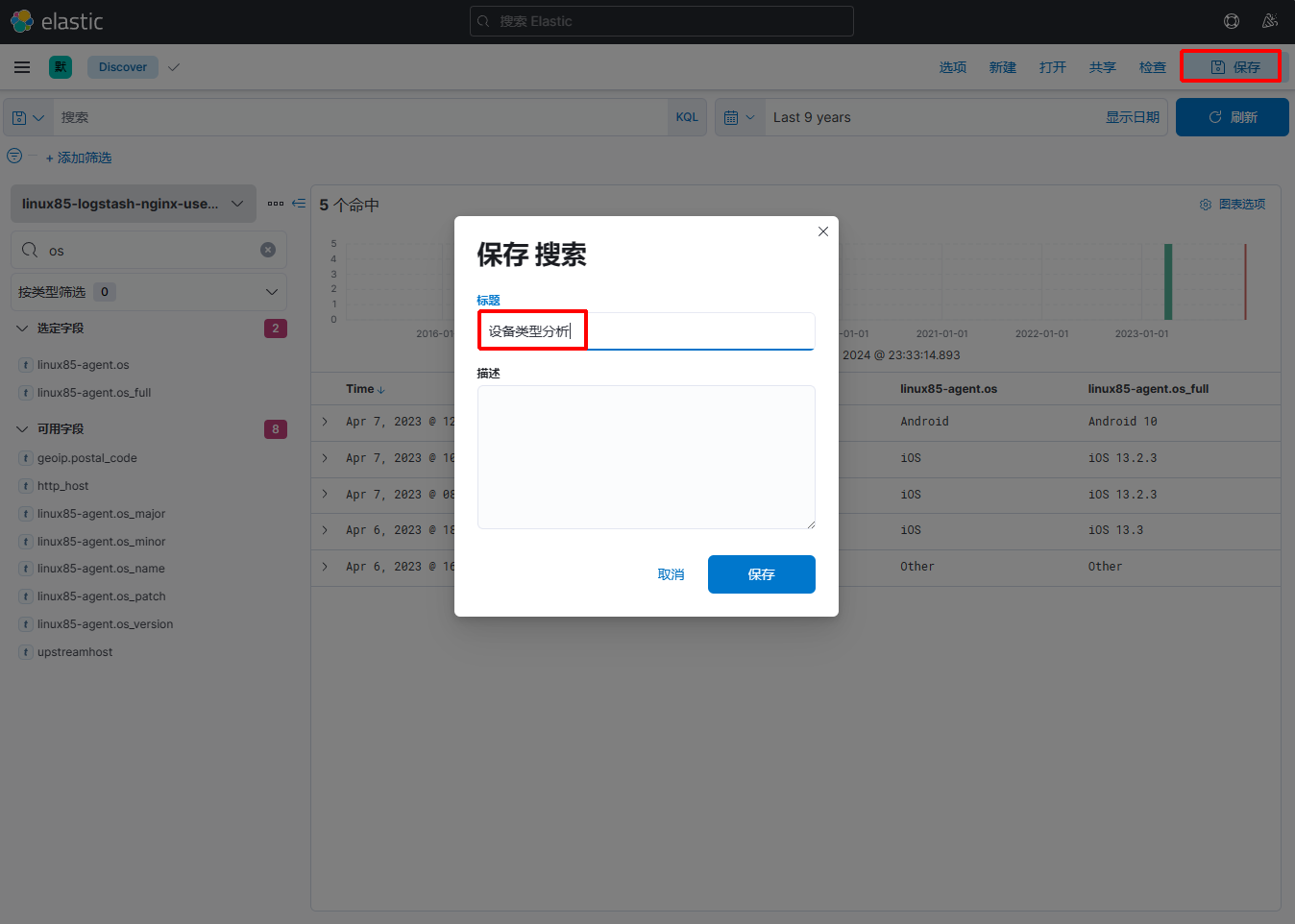Click into the description text area

click(x=646, y=457)
